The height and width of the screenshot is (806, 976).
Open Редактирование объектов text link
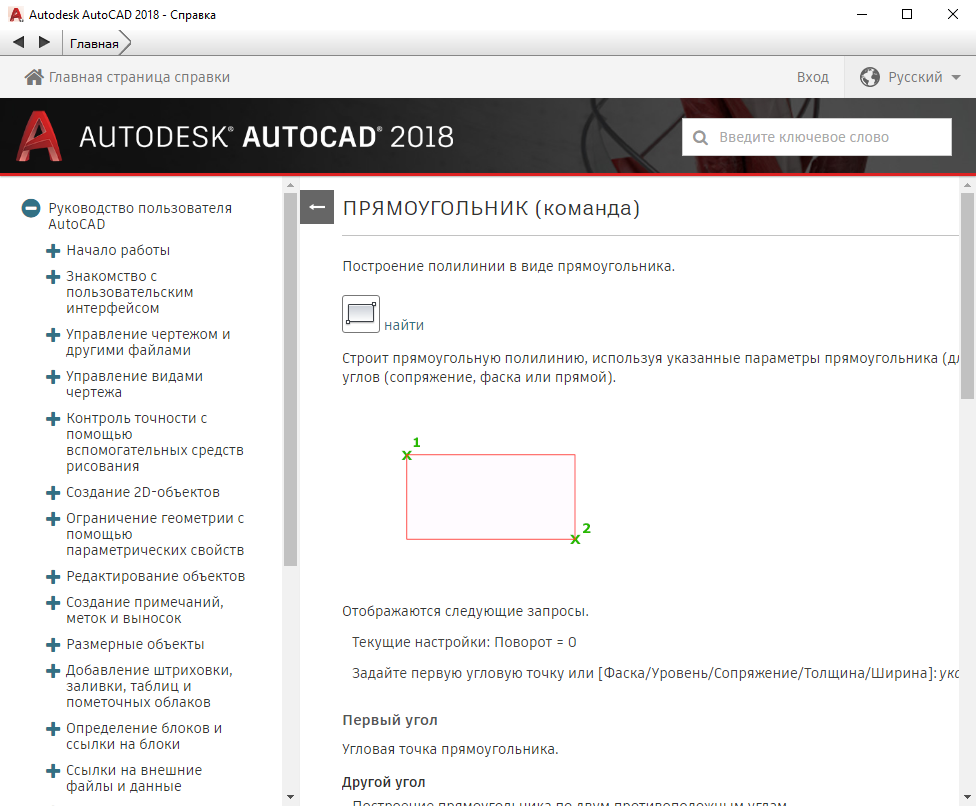[x=156, y=576]
